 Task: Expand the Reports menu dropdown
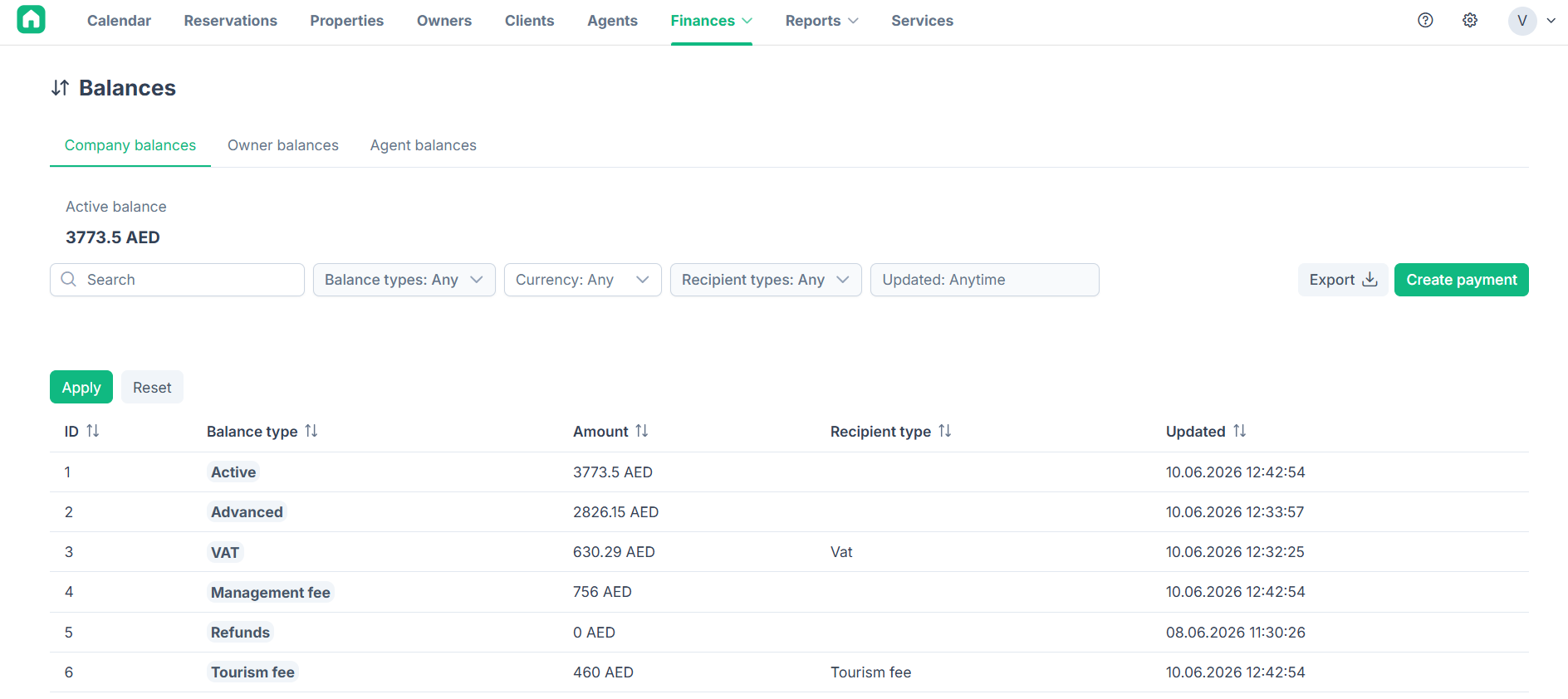822,21
